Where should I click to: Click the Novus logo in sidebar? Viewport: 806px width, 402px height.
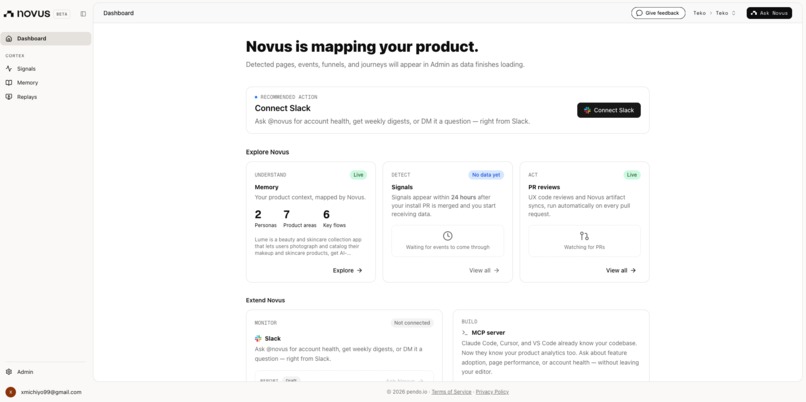click(27, 14)
